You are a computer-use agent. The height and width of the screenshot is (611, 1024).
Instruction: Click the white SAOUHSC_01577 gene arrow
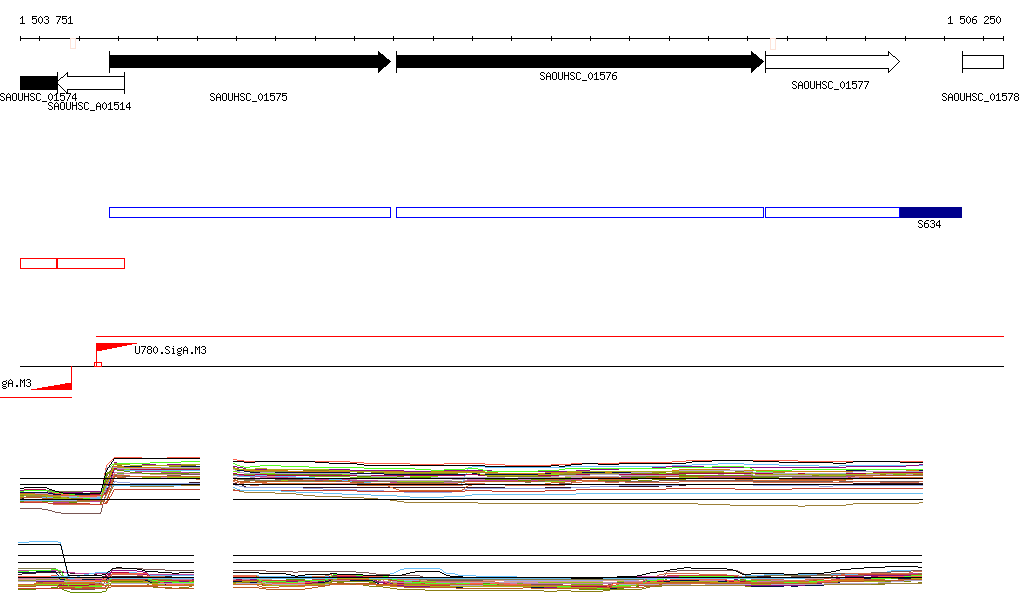click(831, 62)
